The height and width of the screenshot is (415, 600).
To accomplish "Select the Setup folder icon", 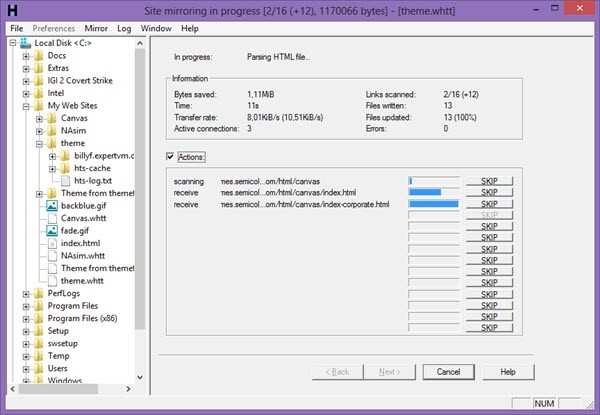I will [39, 331].
